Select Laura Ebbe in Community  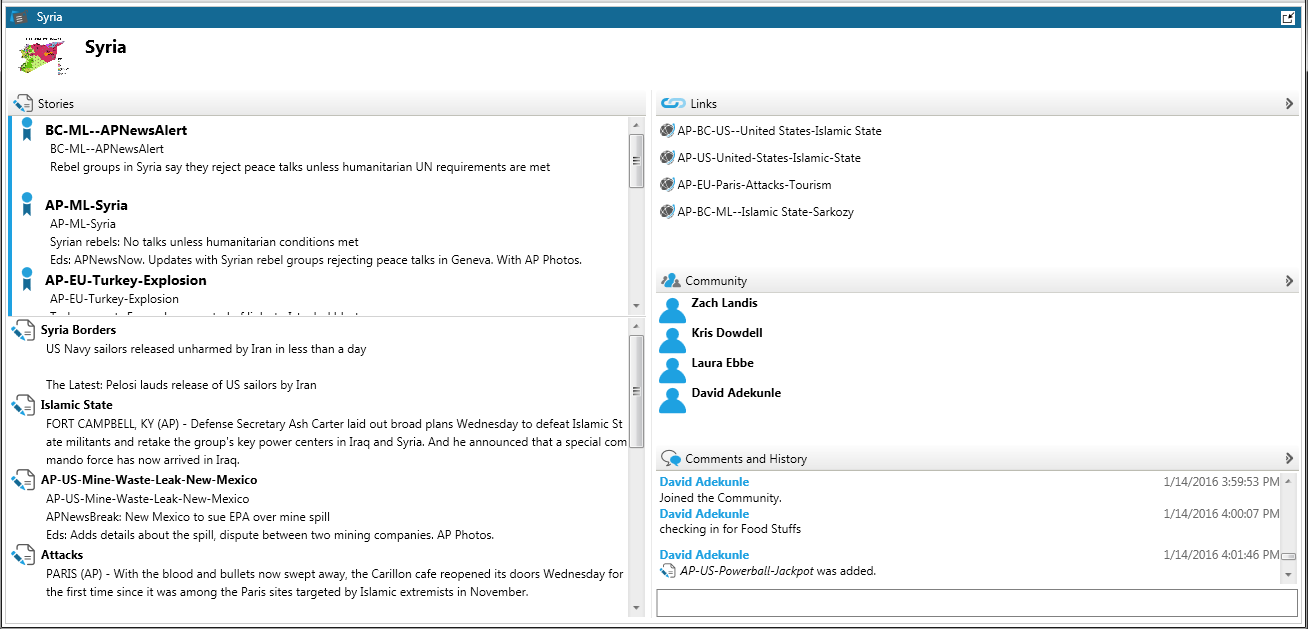722,363
